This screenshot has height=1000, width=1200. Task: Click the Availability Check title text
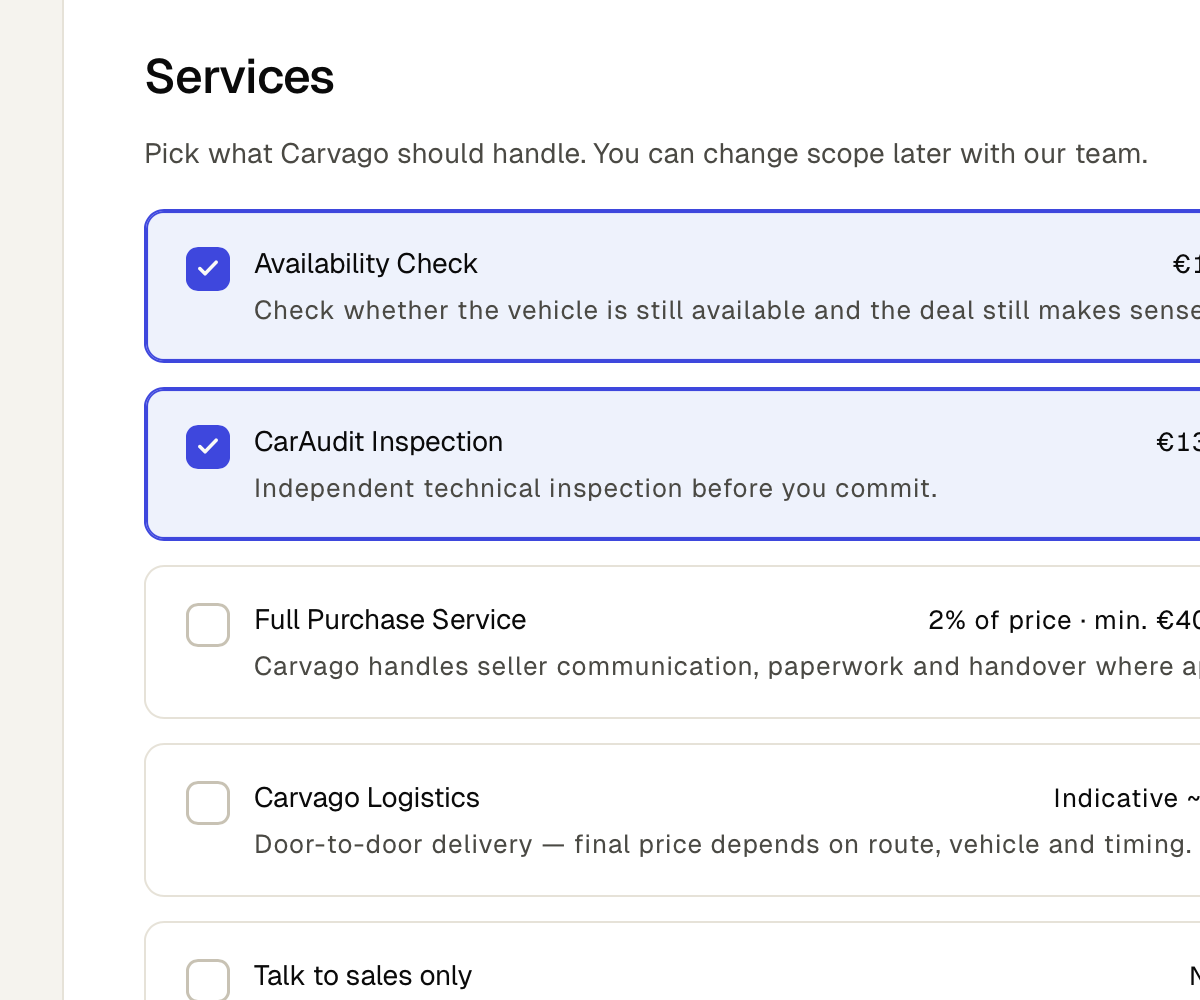point(366,264)
